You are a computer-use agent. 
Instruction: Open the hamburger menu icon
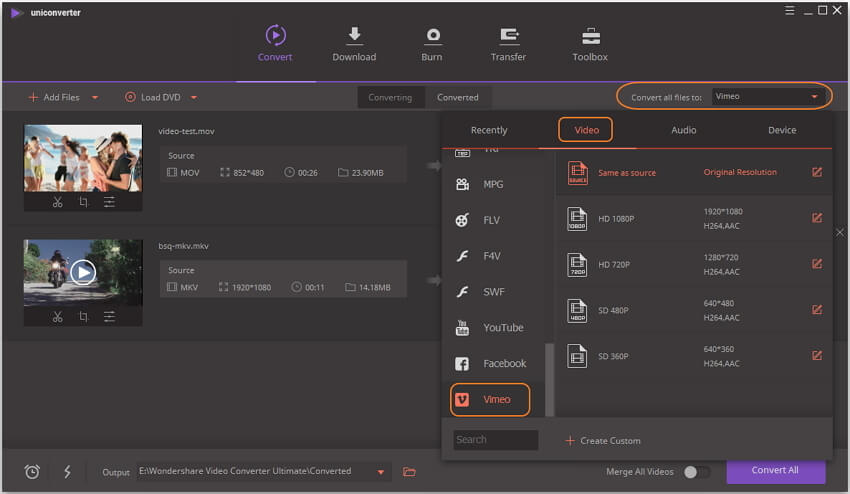(x=790, y=10)
